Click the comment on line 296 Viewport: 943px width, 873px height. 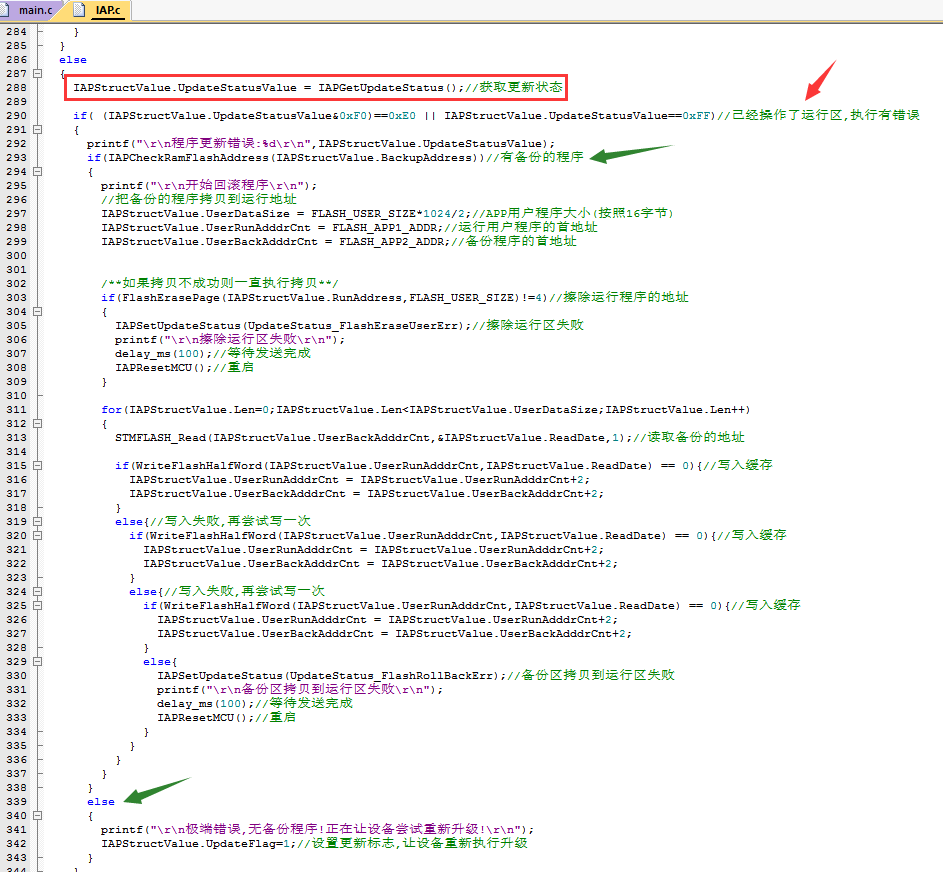(x=198, y=200)
